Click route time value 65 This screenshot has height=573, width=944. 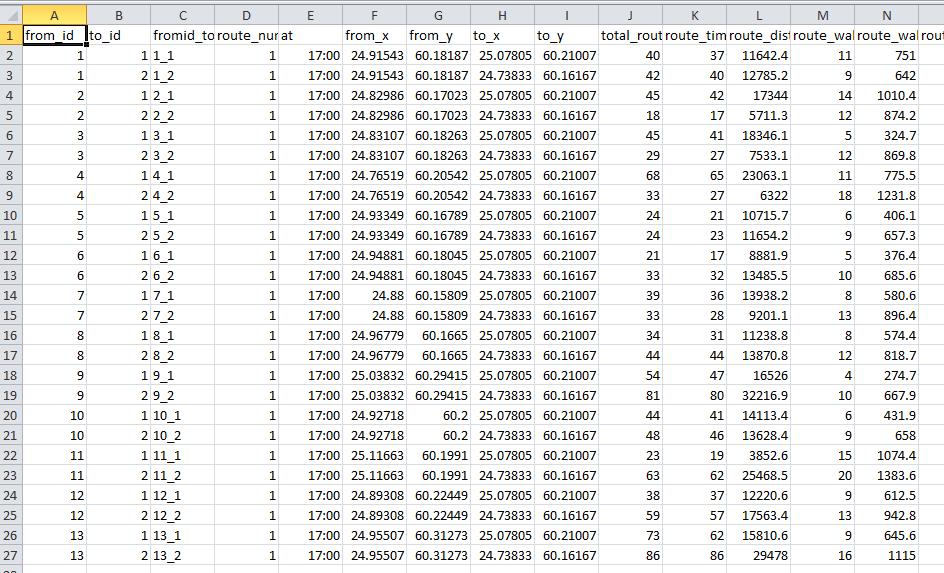(695, 176)
